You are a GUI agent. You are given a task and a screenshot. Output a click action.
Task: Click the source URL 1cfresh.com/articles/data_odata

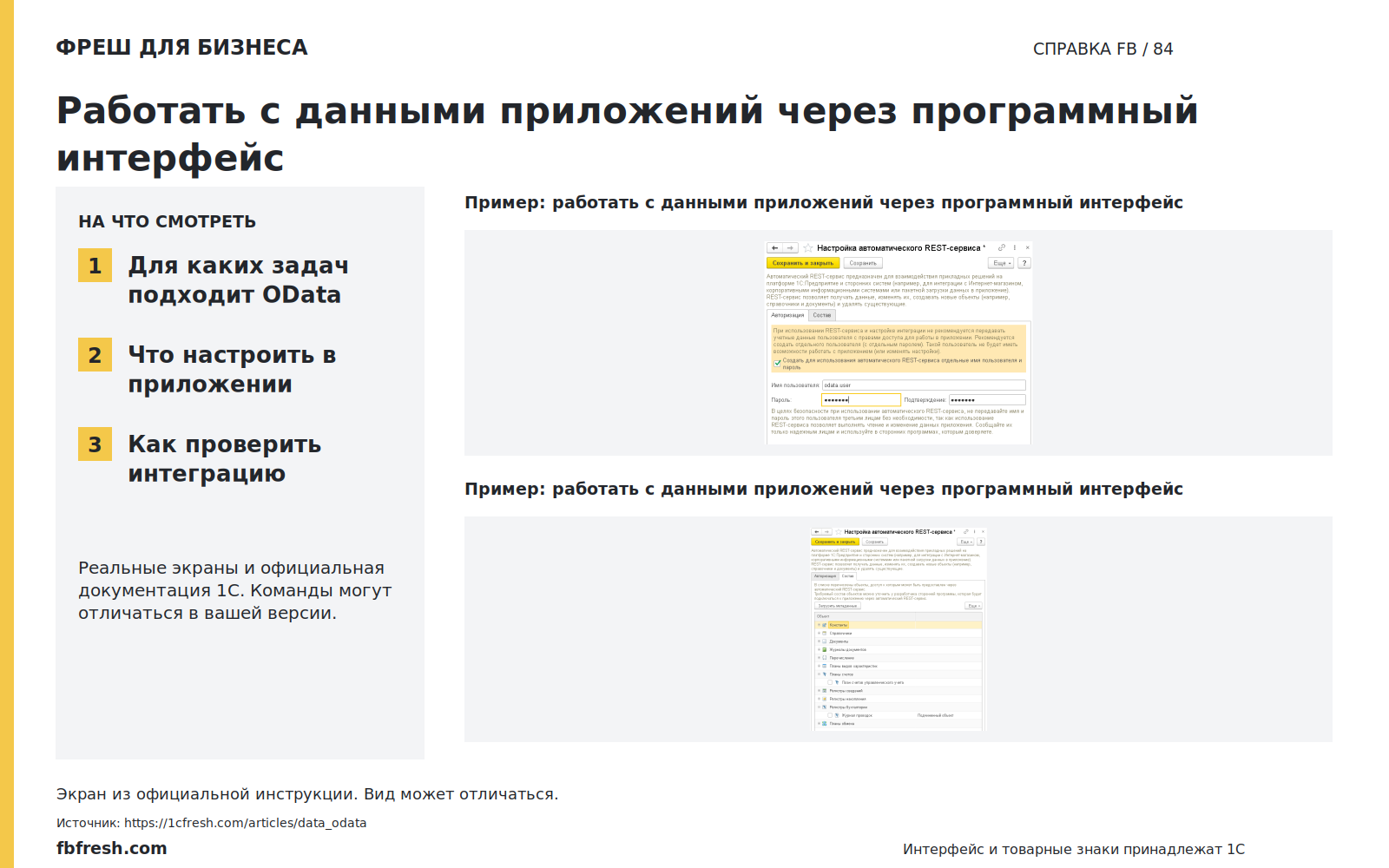click(245, 823)
